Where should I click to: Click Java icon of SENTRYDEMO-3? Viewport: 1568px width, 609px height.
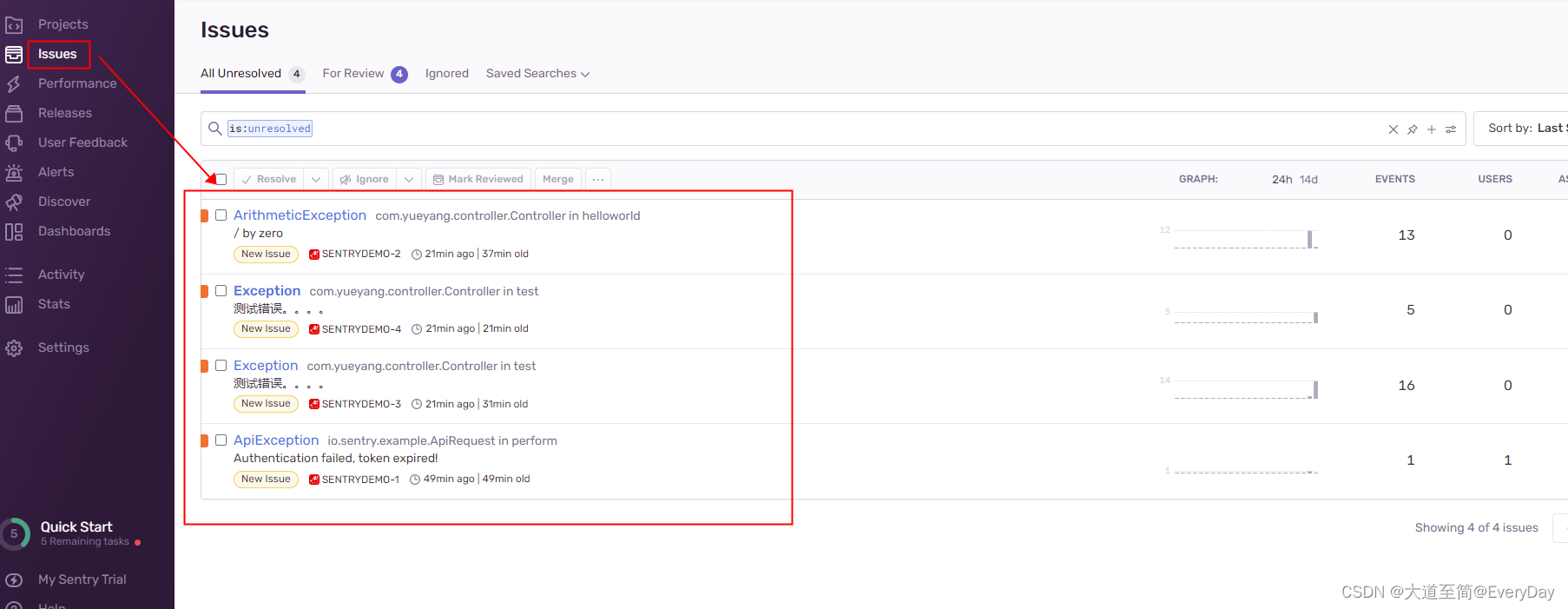pos(314,404)
